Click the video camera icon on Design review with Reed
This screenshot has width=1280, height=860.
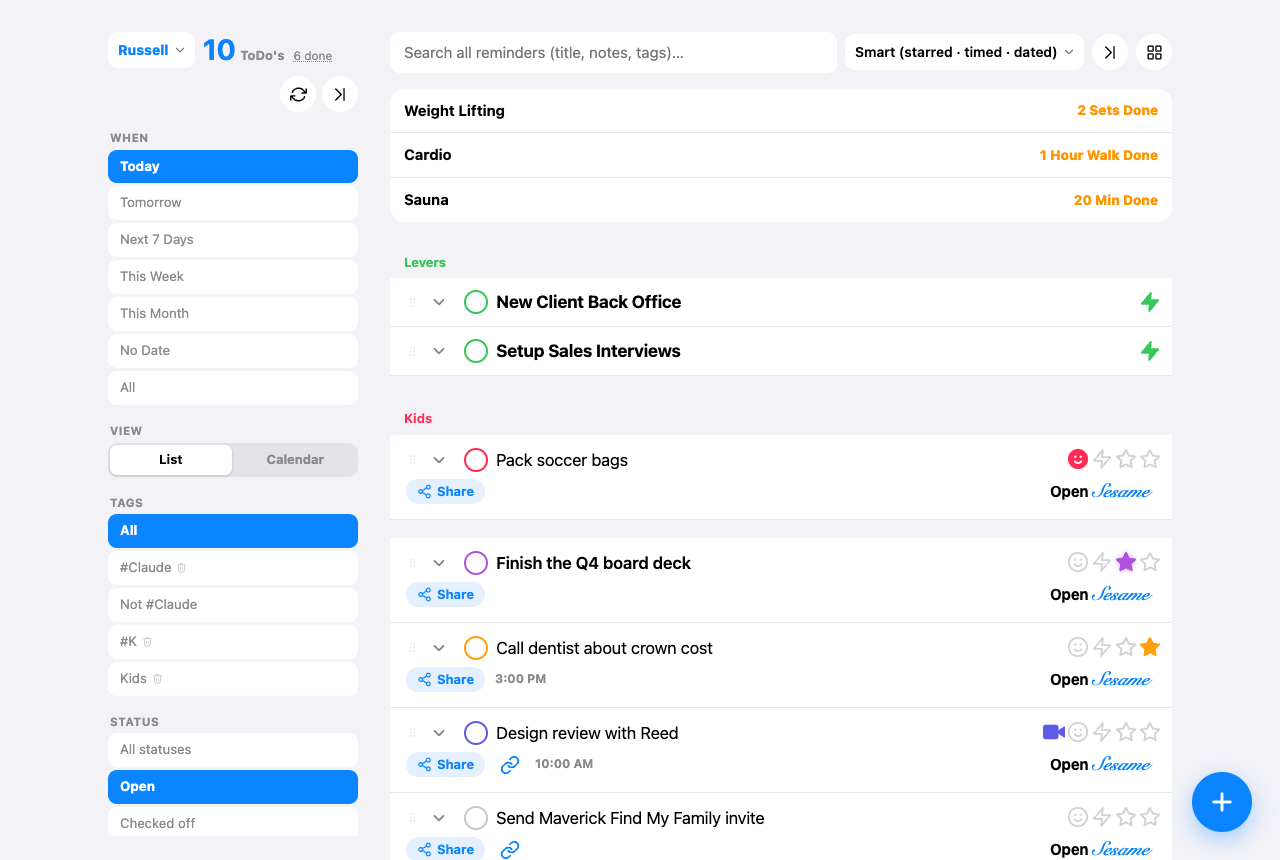click(1053, 732)
